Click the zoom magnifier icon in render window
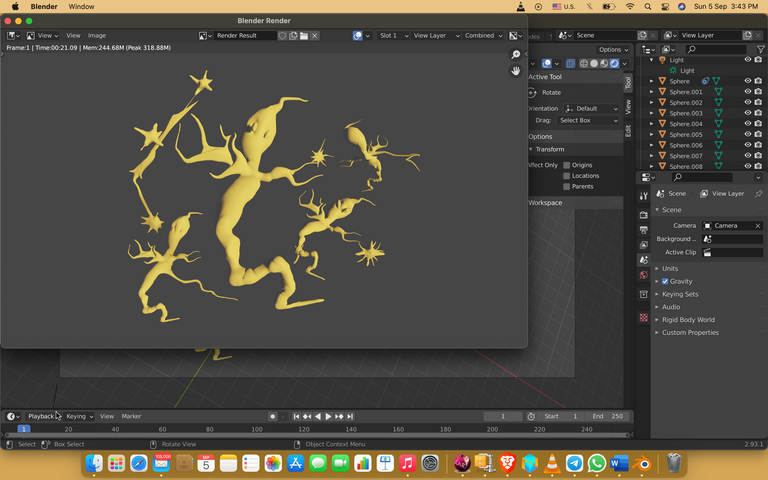768x480 pixels. pos(515,54)
